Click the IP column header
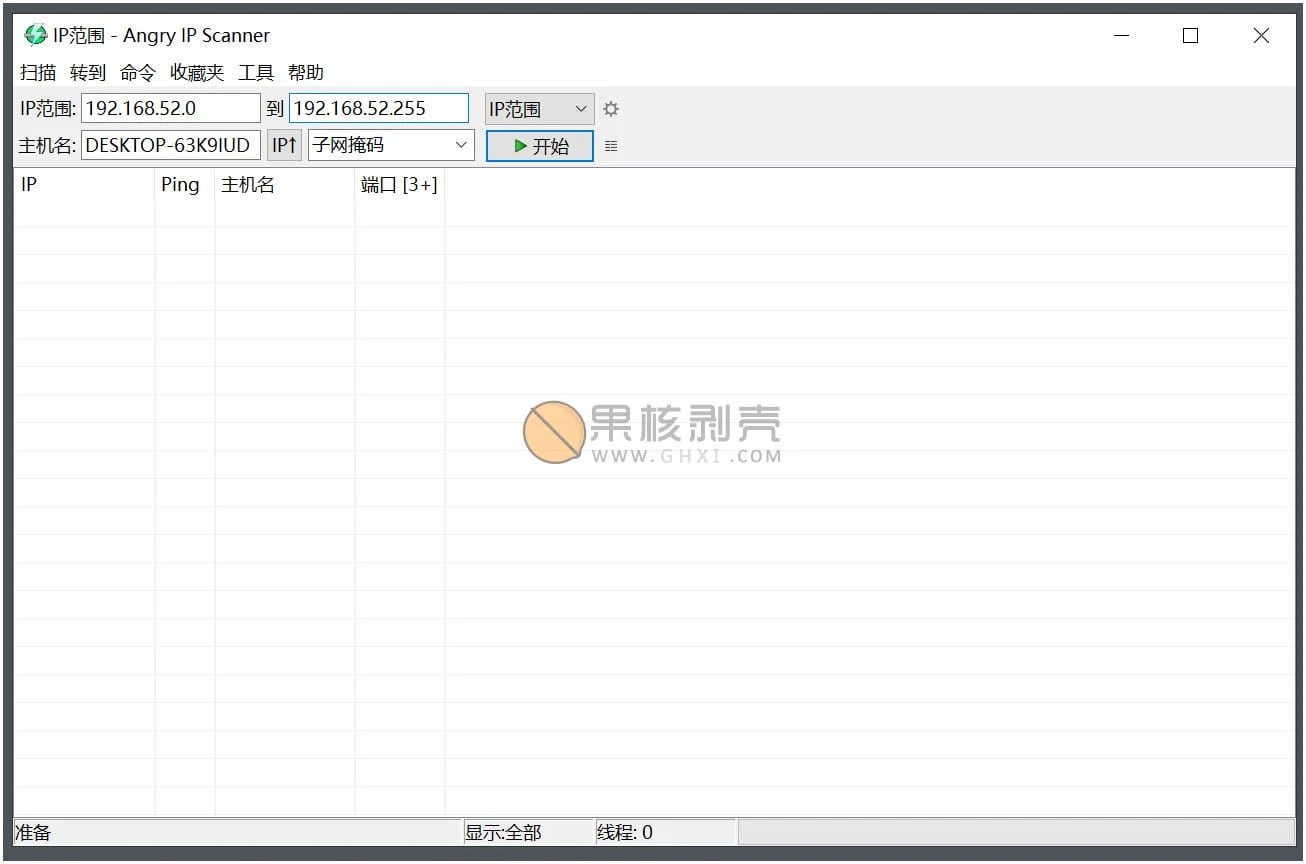1306x864 pixels. point(84,184)
